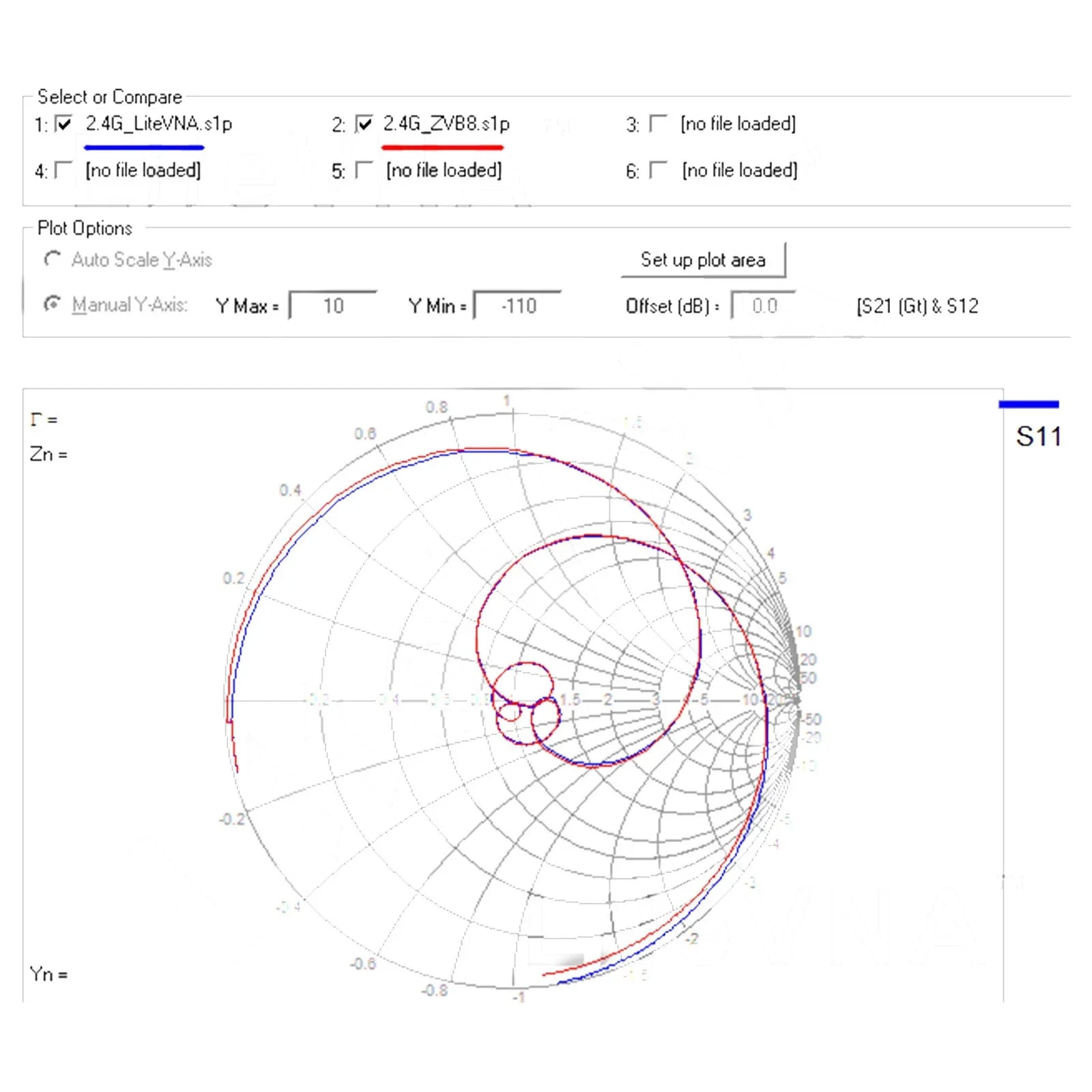Click the blue S11 legend color bar
This screenshot has width=1092, height=1092.
pyautogui.click(x=1029, y=405)
